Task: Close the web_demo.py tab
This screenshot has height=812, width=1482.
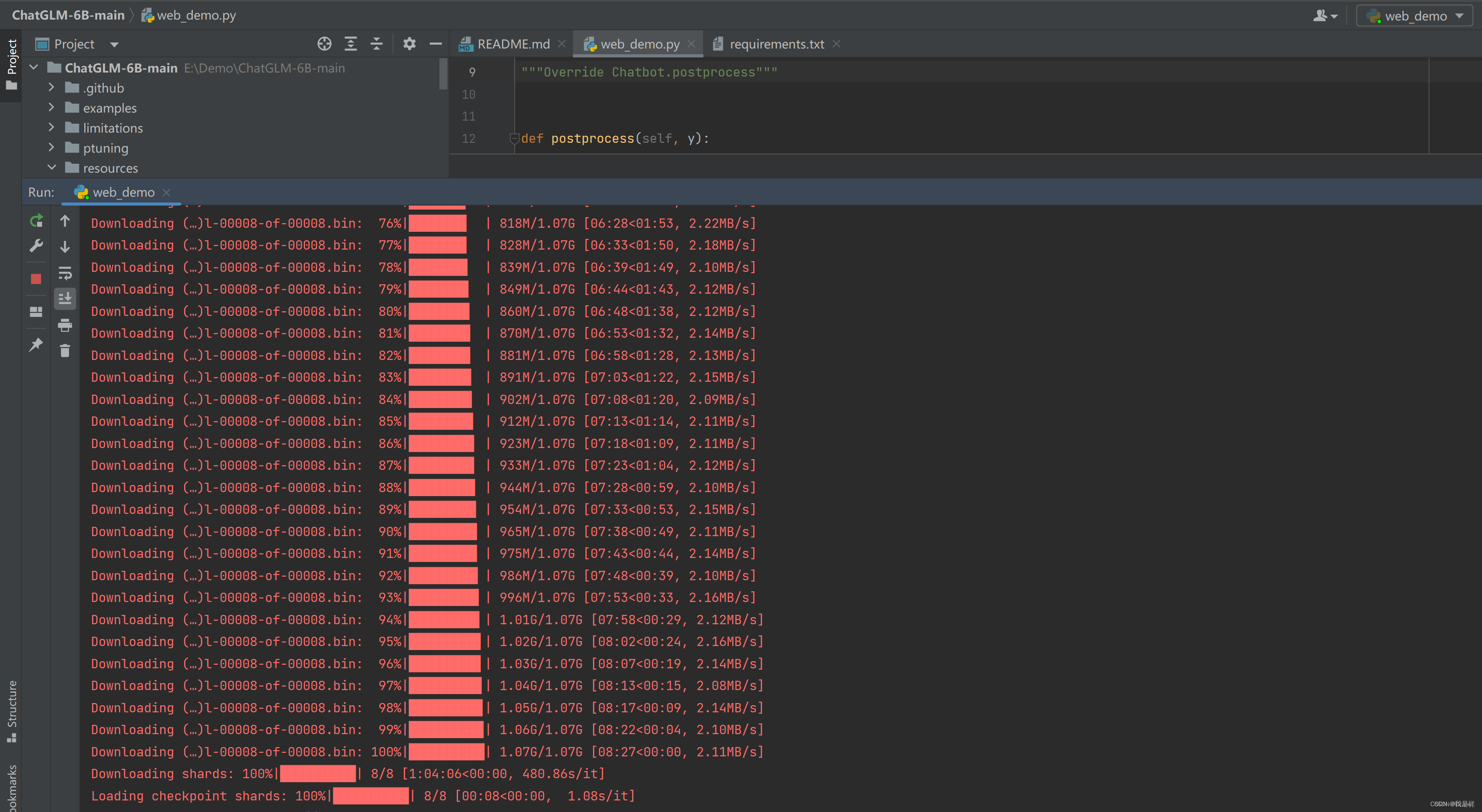Action: click(691, 44)
